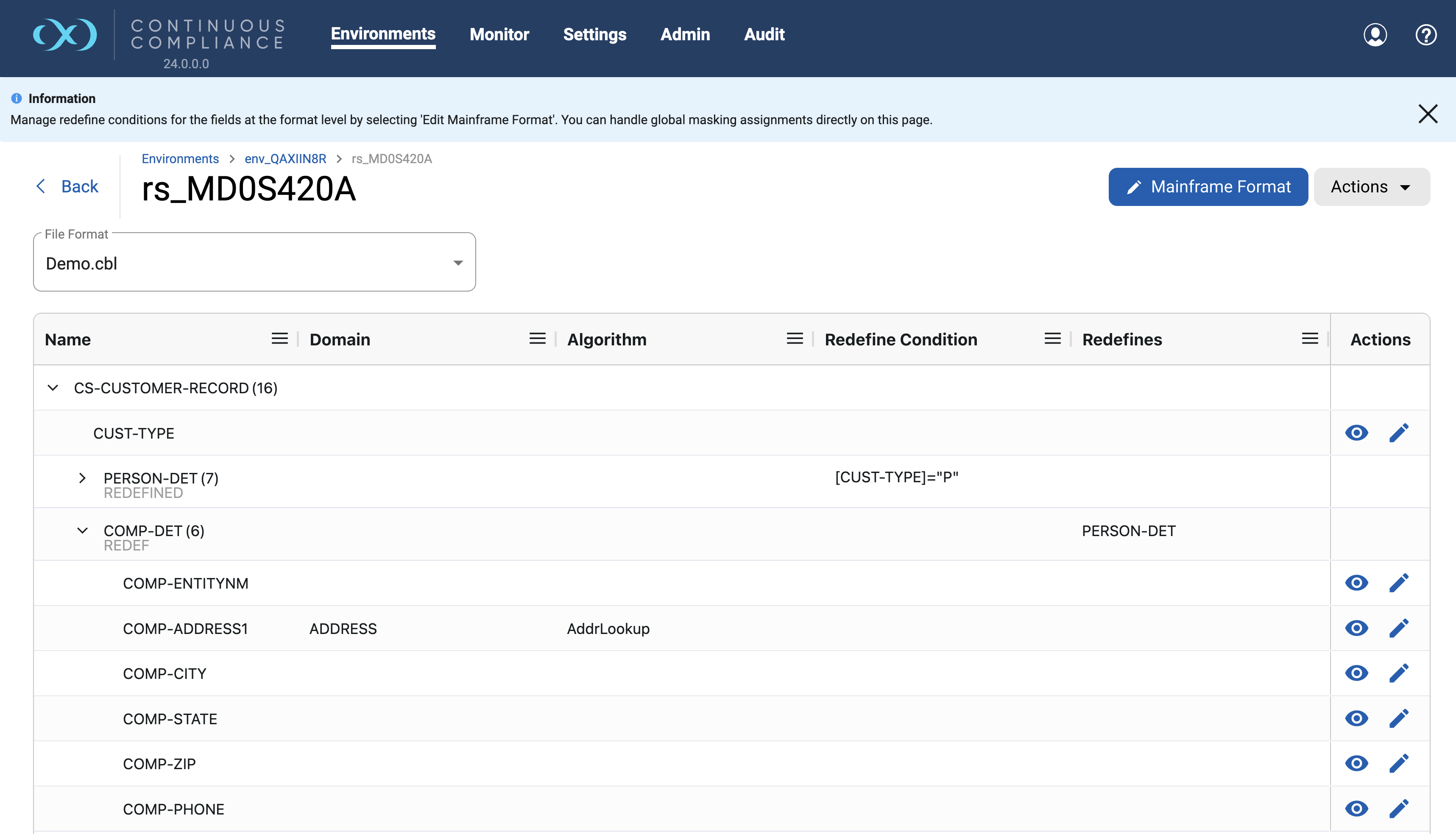Expand the PERSON-DET group row
1456x834 pixels.
point(82,478)
